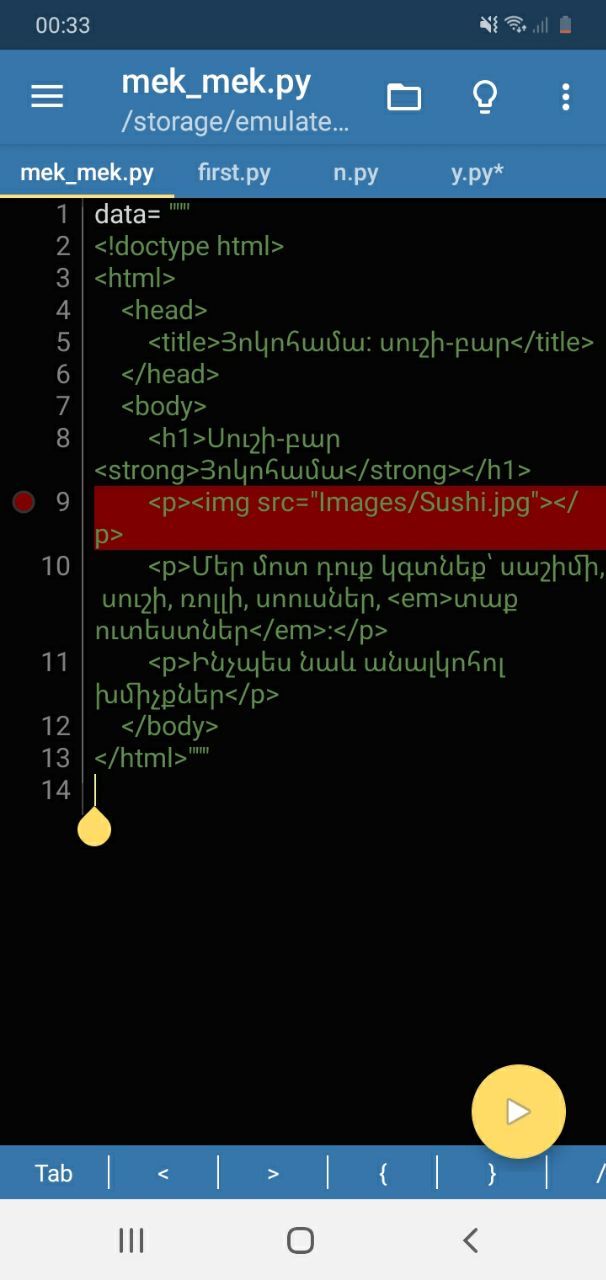Tap the Android back navigation button

pyautogui.click(x=471, y=1240)
